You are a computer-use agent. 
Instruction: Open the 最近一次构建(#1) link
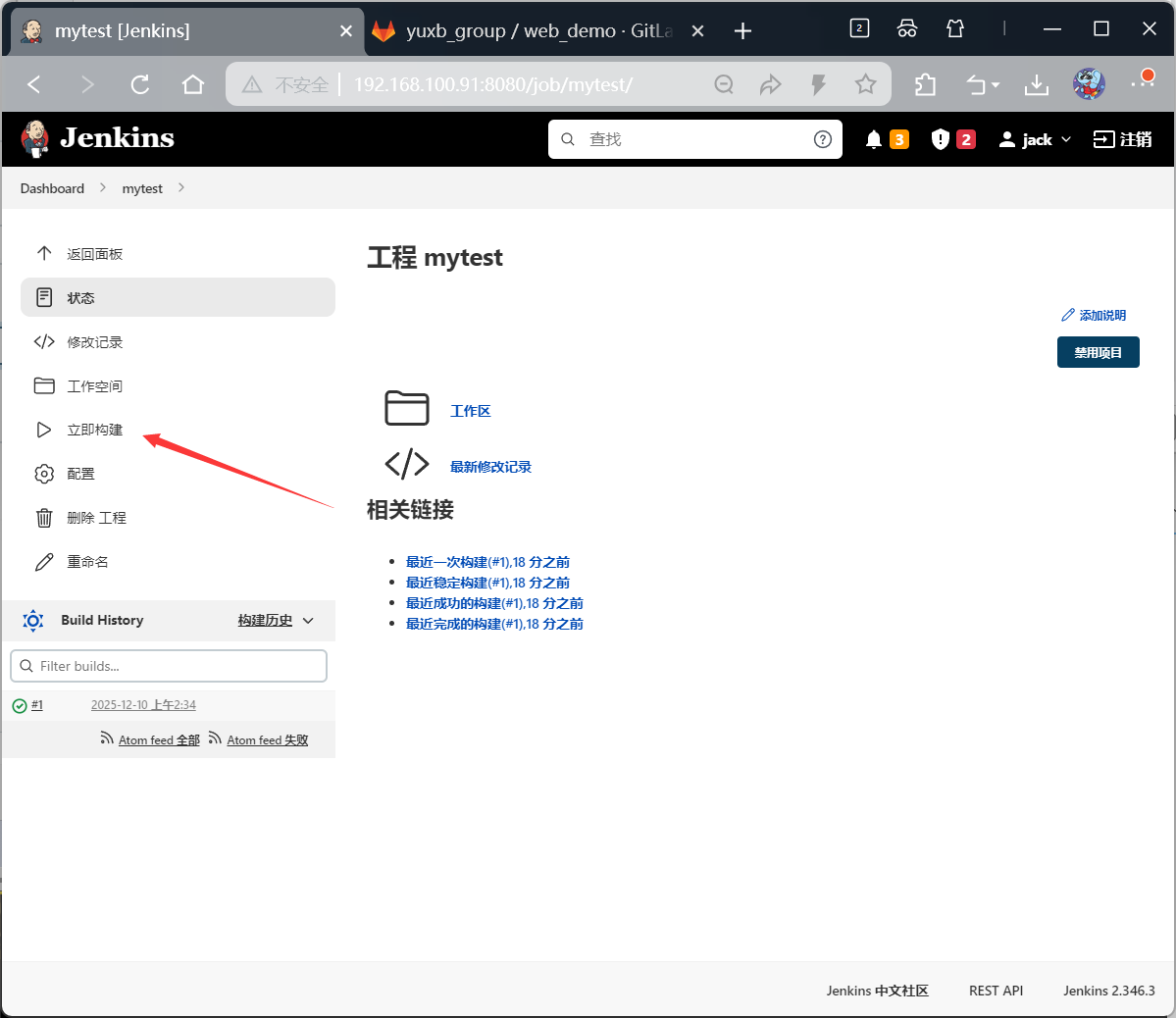(x=487, y=562)
